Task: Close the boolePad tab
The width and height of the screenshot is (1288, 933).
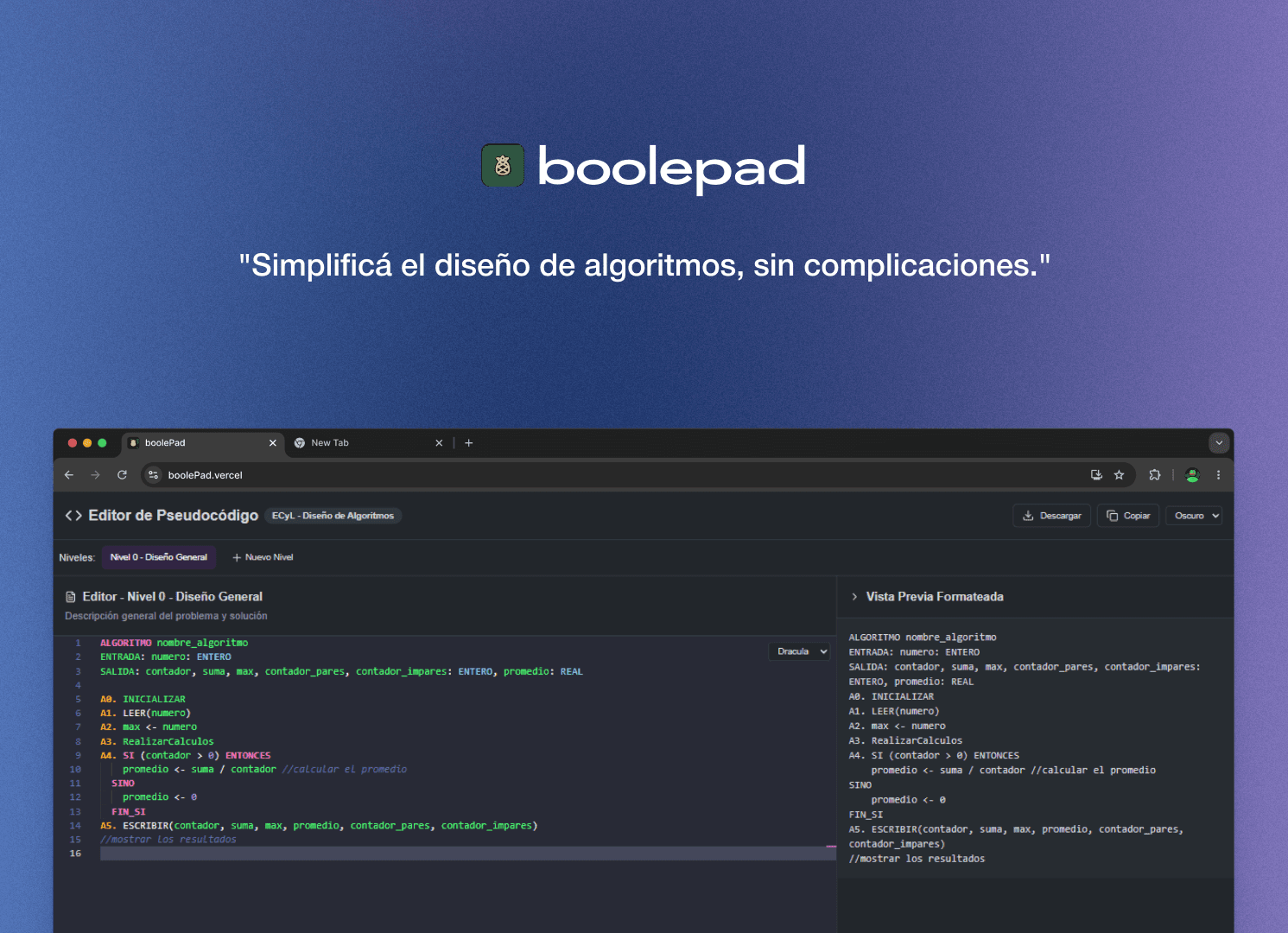Action: pyautogui.click(x=272, y=443)
